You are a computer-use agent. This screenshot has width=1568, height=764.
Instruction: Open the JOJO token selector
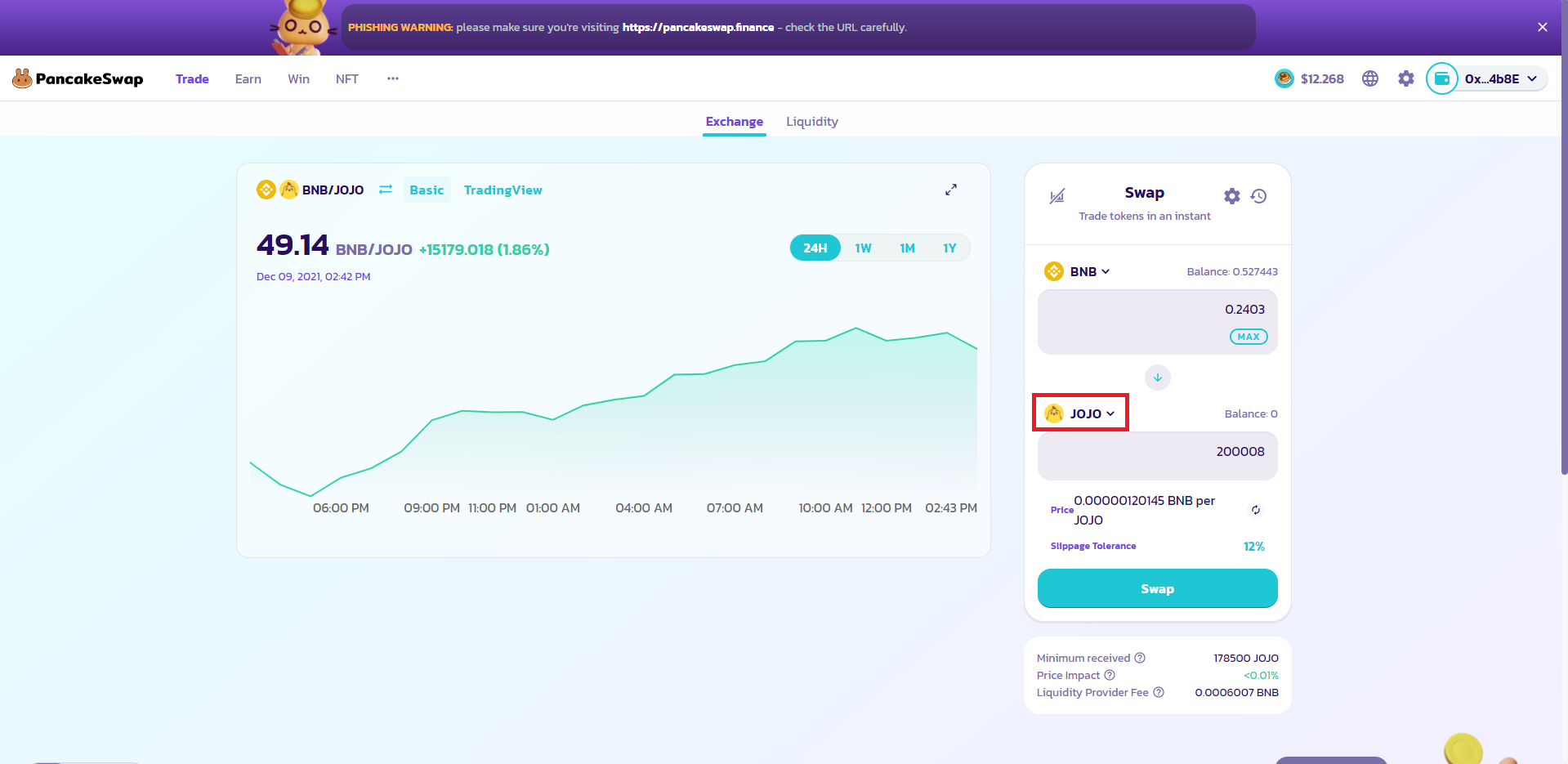(1080, 413)
